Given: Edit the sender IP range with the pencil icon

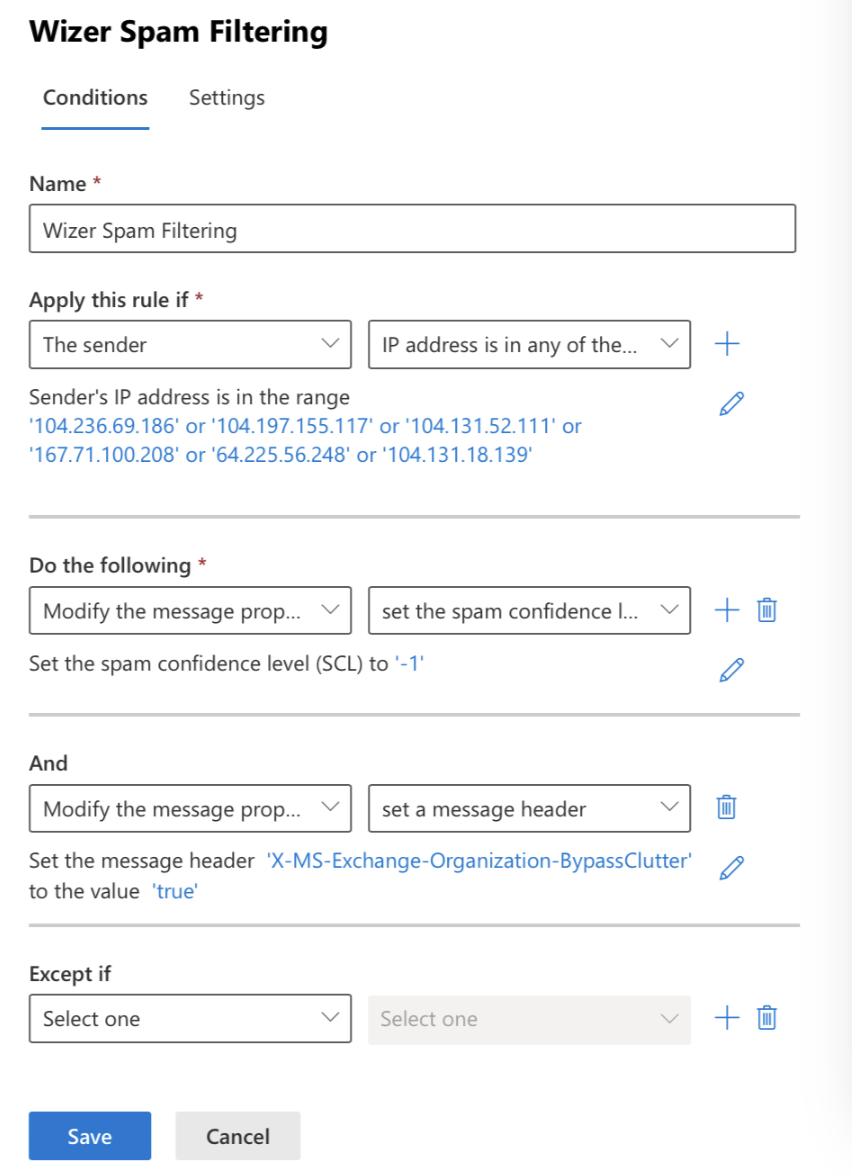Looking at the screenshot, I should click(731, 403).
